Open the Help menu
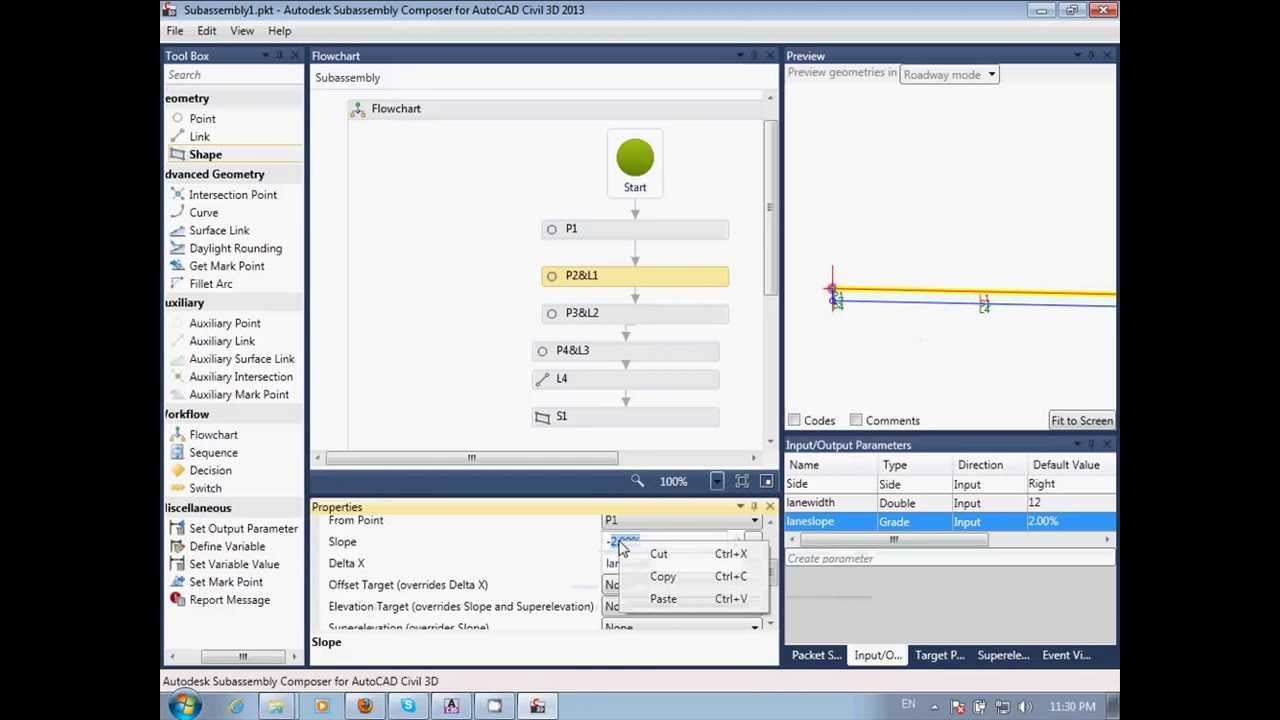1280x720 pixels. pyautogui.click(x=279, y=31)
